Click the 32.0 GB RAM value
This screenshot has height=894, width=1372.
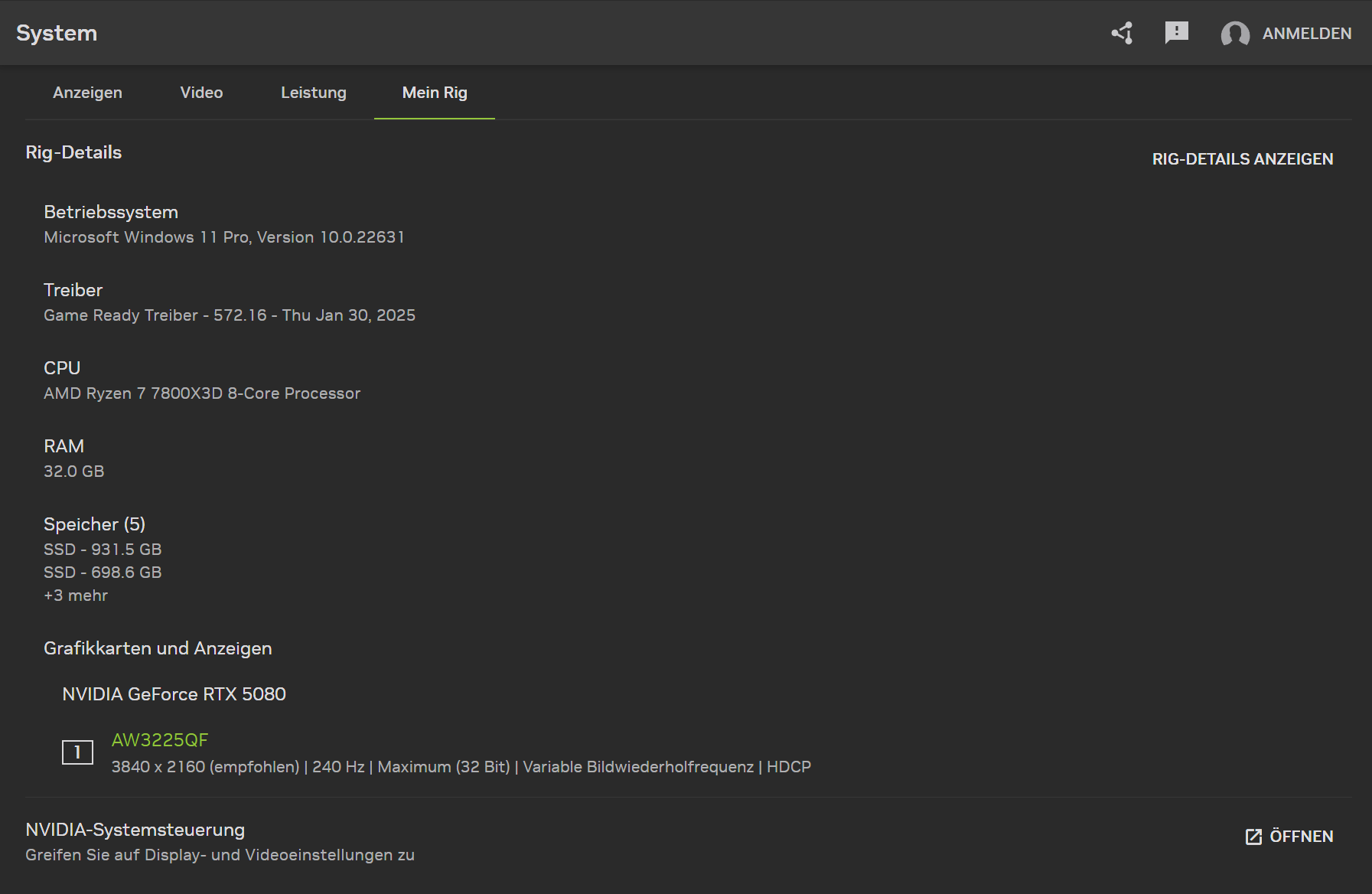pos(74,471)
